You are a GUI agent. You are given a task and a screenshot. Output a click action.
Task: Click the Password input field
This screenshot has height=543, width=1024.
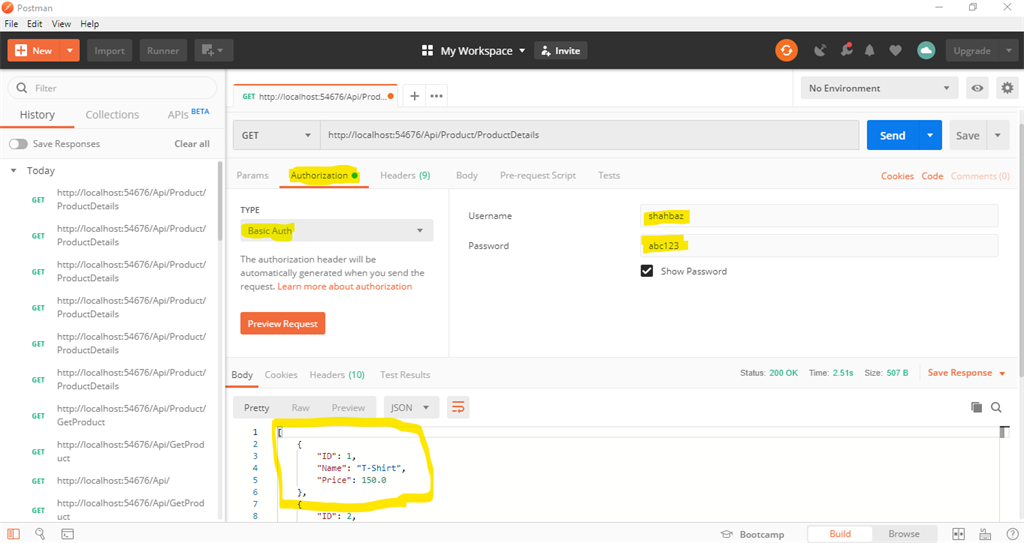click(x=819, y=246)
